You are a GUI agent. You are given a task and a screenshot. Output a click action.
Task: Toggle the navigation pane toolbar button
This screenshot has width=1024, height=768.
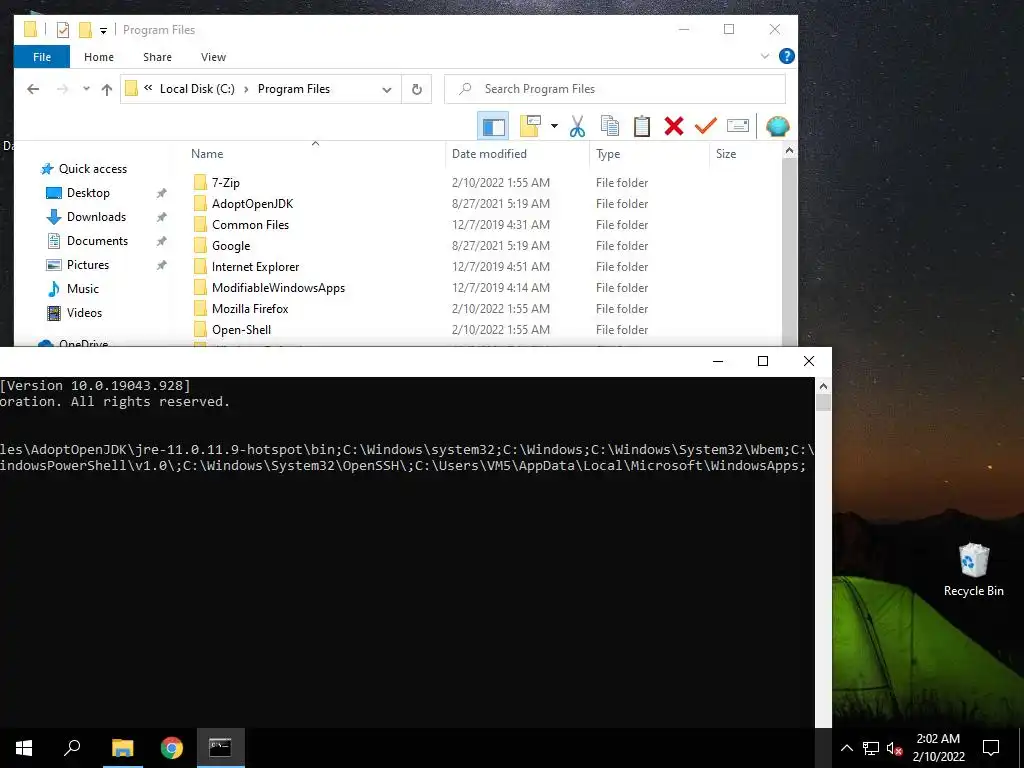493,126
